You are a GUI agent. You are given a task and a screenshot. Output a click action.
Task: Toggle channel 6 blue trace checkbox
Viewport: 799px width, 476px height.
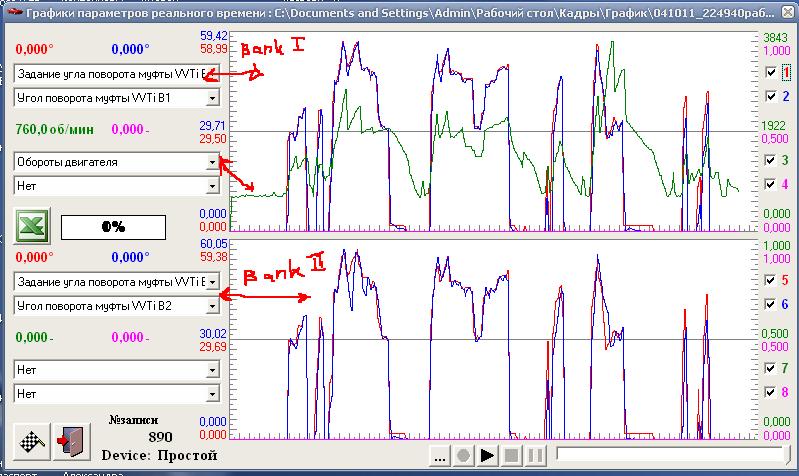(770, 304)
